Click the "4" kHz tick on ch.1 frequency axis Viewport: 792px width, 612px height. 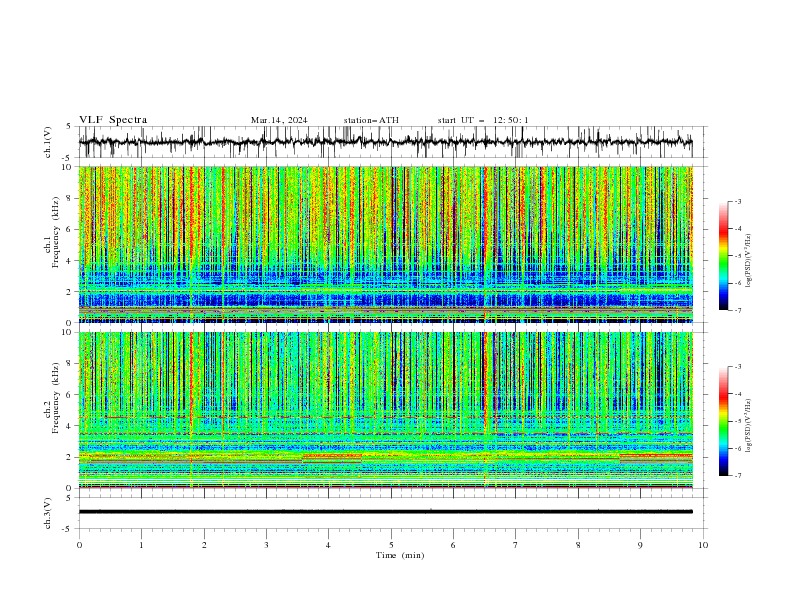(x=69, y=261)
